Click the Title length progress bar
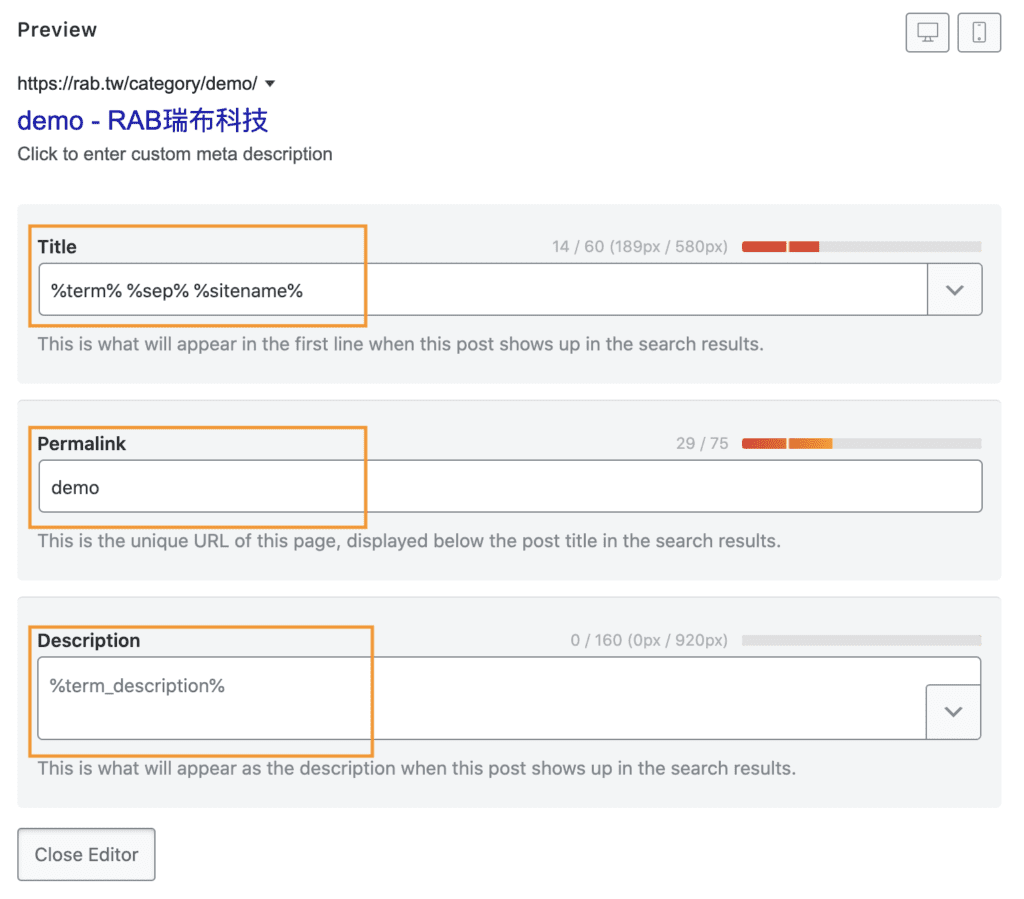Image resolution: width=1024 pixels, height=899 pixels. click(860, 246)
